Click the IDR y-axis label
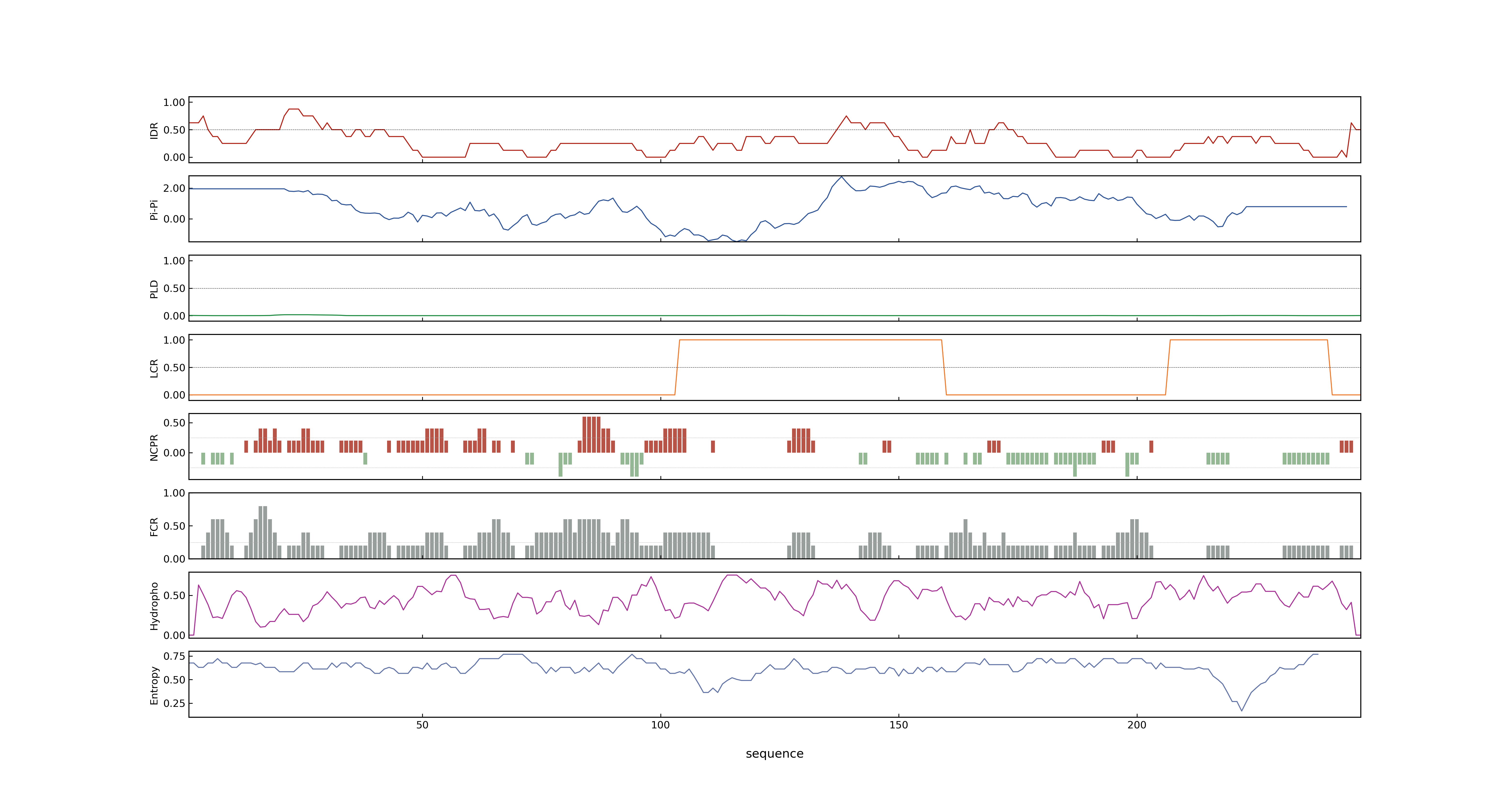1512x806 pixels. coord(154,130)
